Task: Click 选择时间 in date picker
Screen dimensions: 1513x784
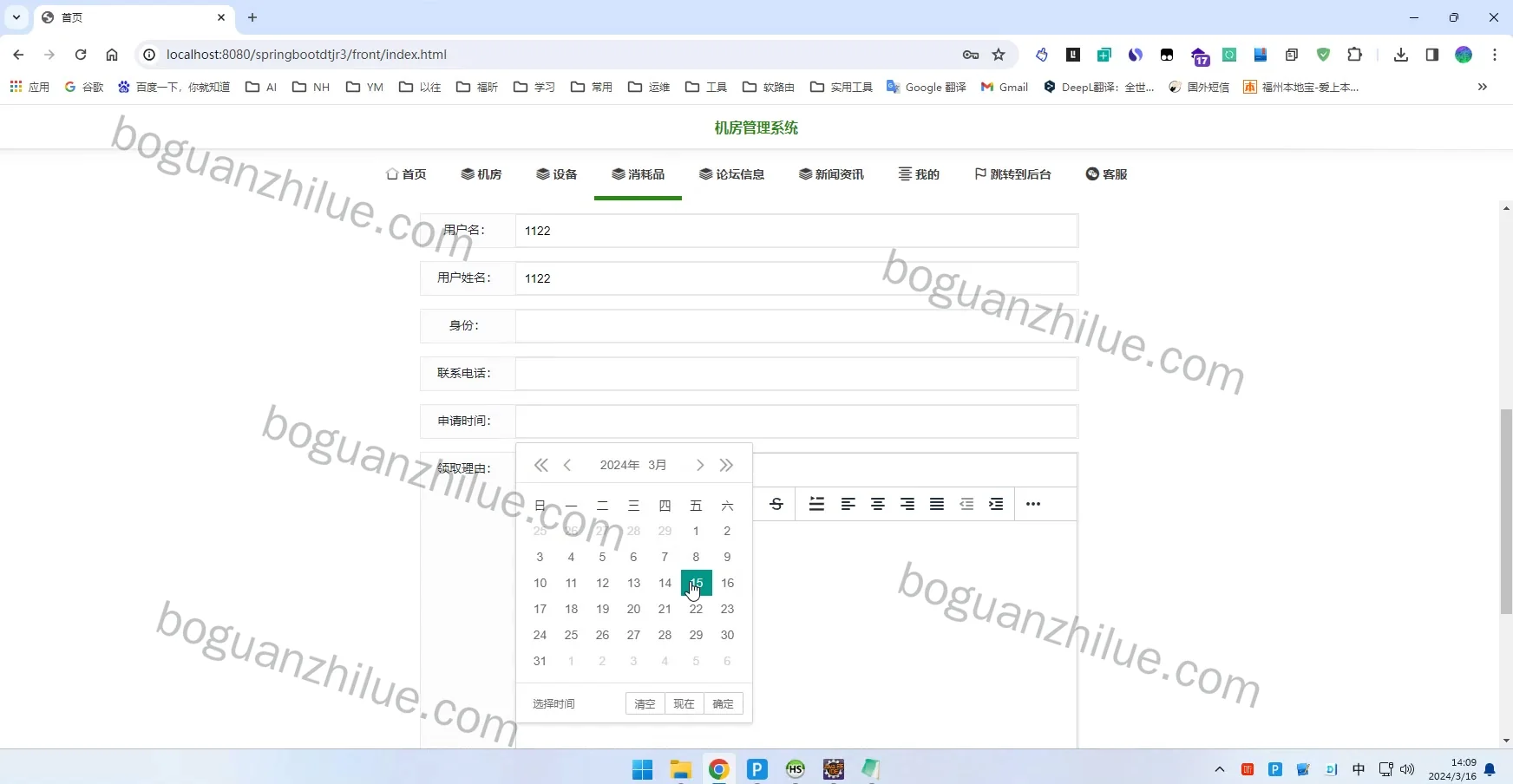Action: [x=553, y=703]
